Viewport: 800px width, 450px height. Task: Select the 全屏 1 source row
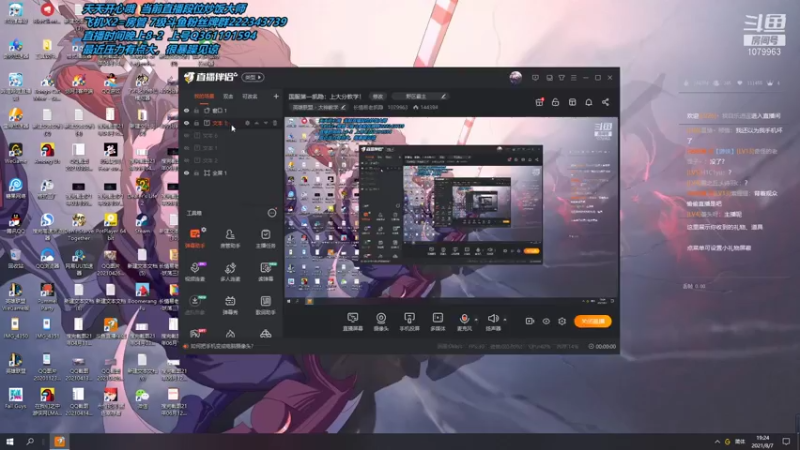click(x=232, y=173)
